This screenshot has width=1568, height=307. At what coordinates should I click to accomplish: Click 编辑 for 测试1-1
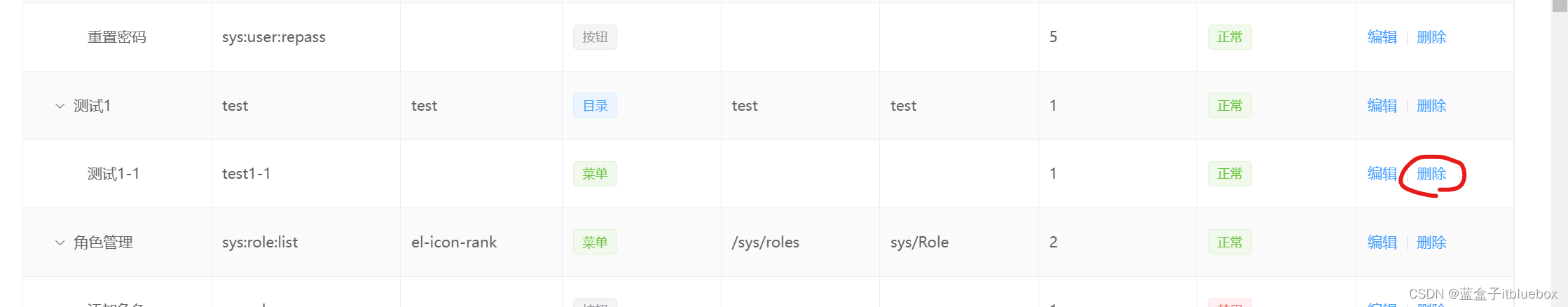point(1382,174)
